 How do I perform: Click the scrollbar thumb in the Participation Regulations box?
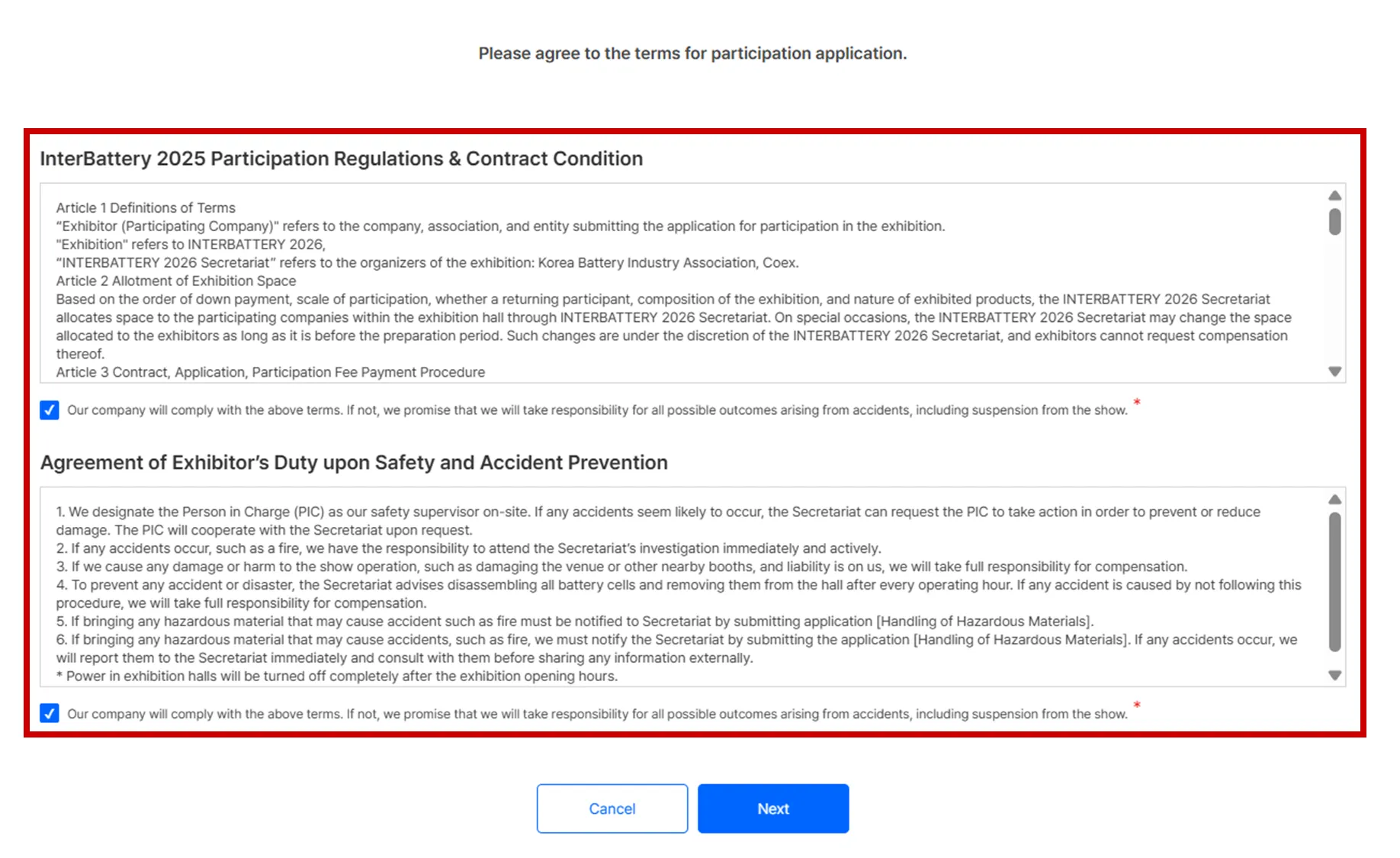pos(1334,222)
